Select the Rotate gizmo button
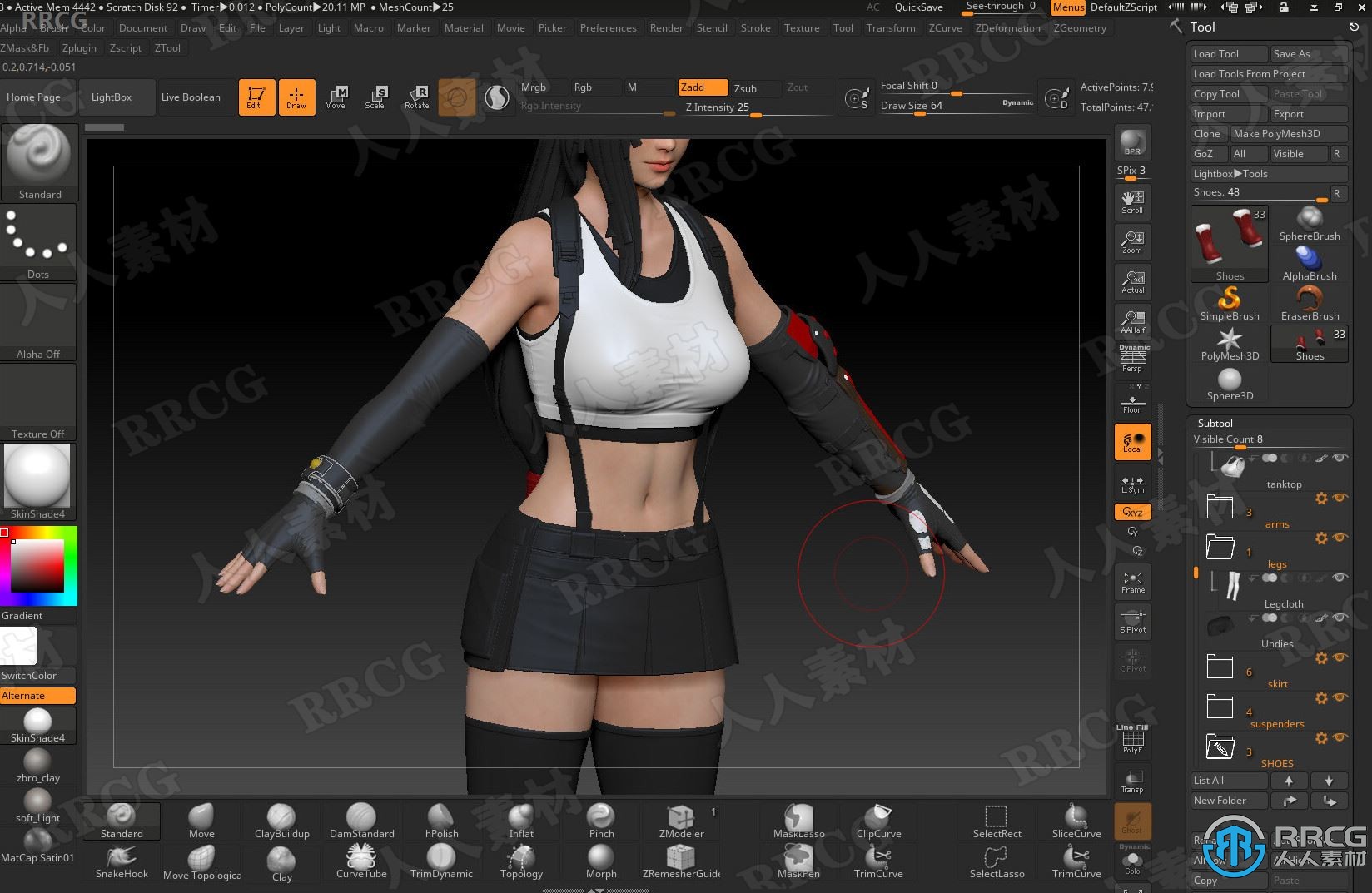Image resolution: width=1372 pixels, height=893 pixels. coord(416,97)
